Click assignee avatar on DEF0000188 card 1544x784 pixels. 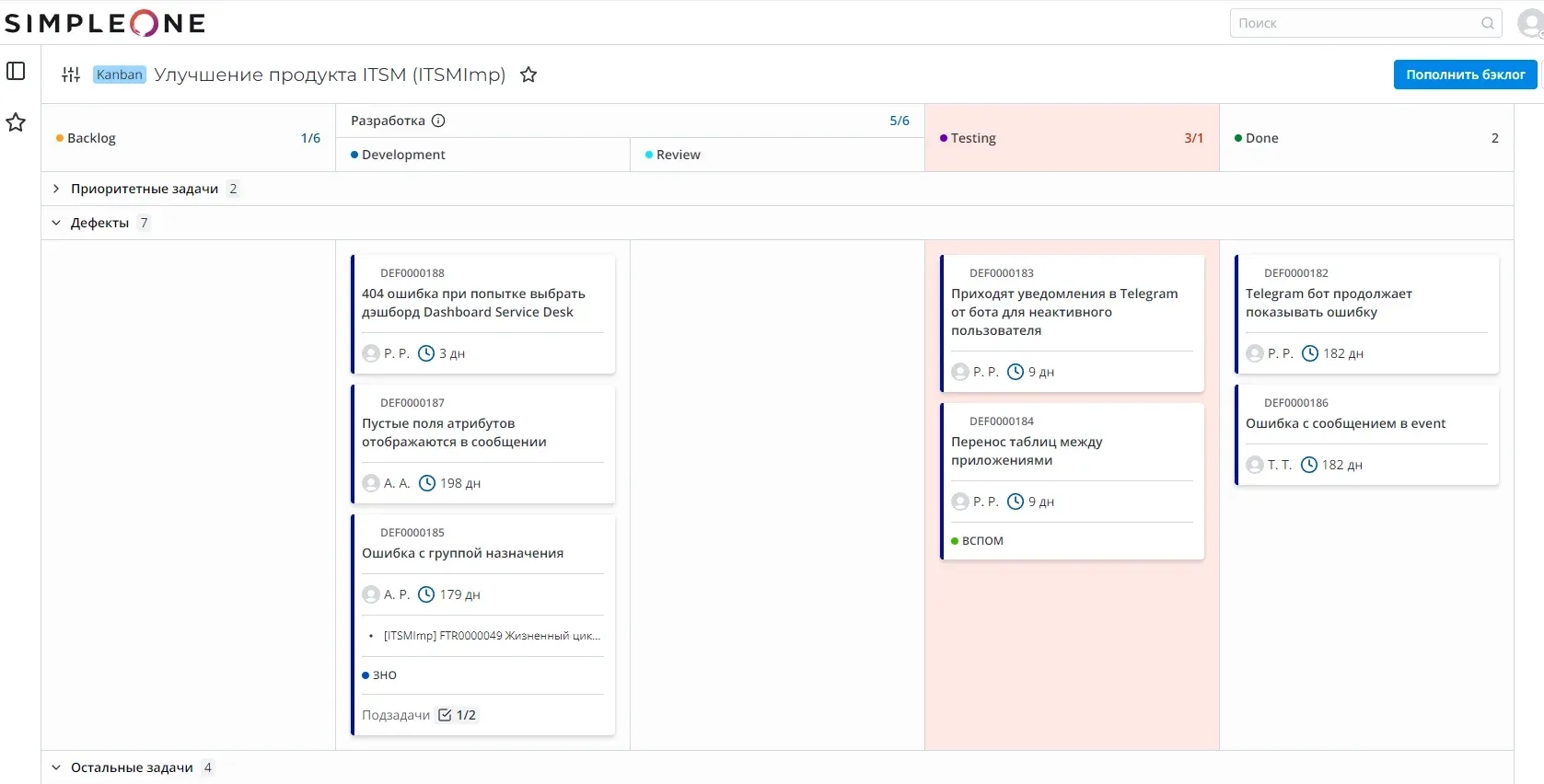pos(371,353)
